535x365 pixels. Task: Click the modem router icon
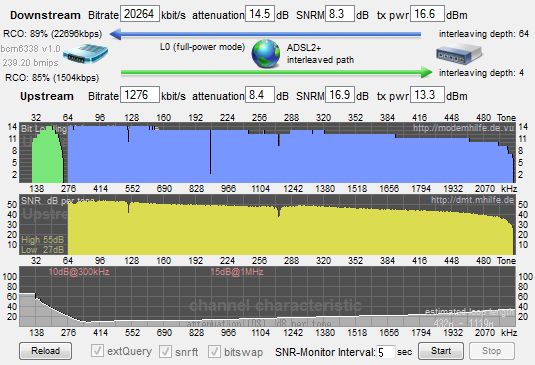[85, 54]
